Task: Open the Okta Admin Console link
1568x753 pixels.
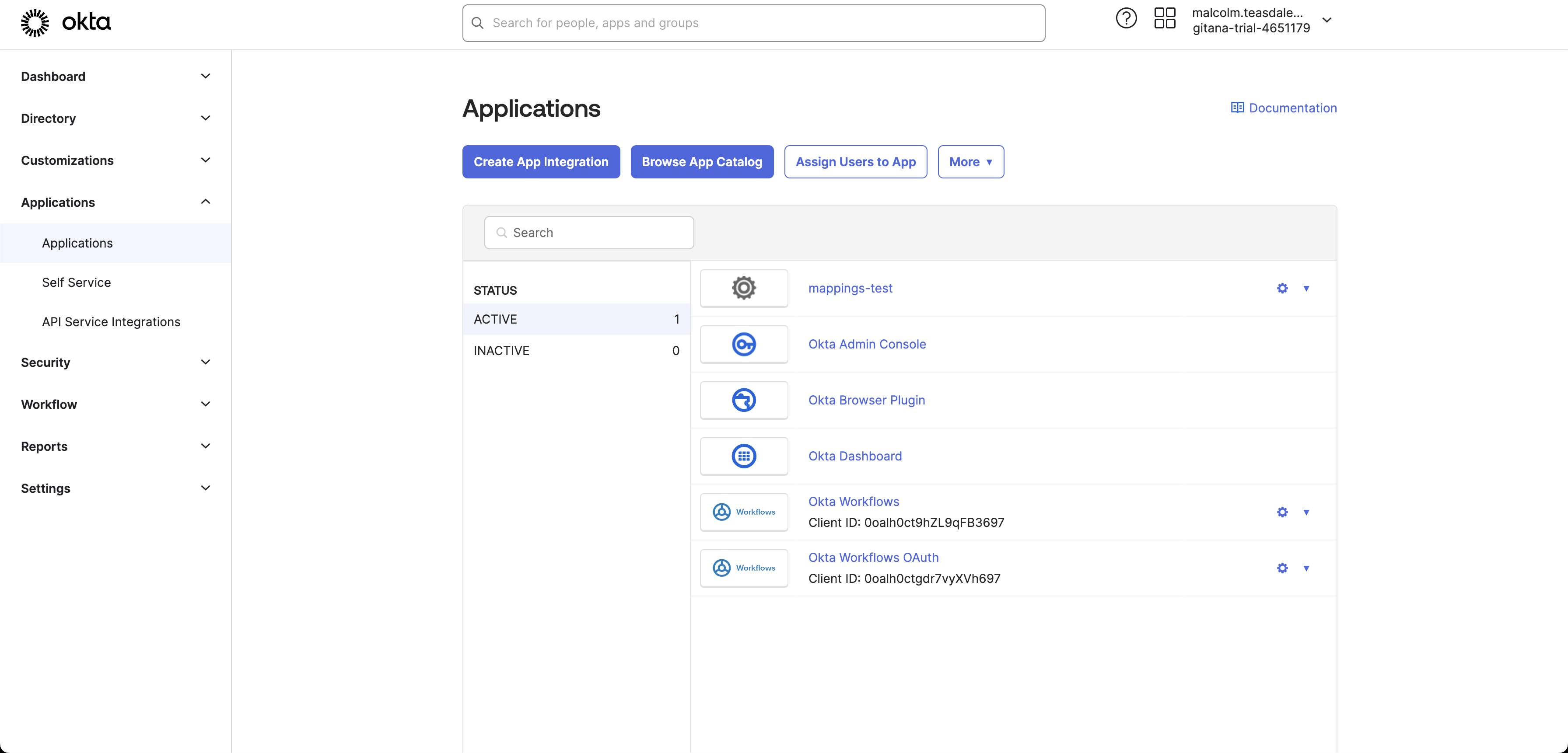Action: click(x=867, y=344)
